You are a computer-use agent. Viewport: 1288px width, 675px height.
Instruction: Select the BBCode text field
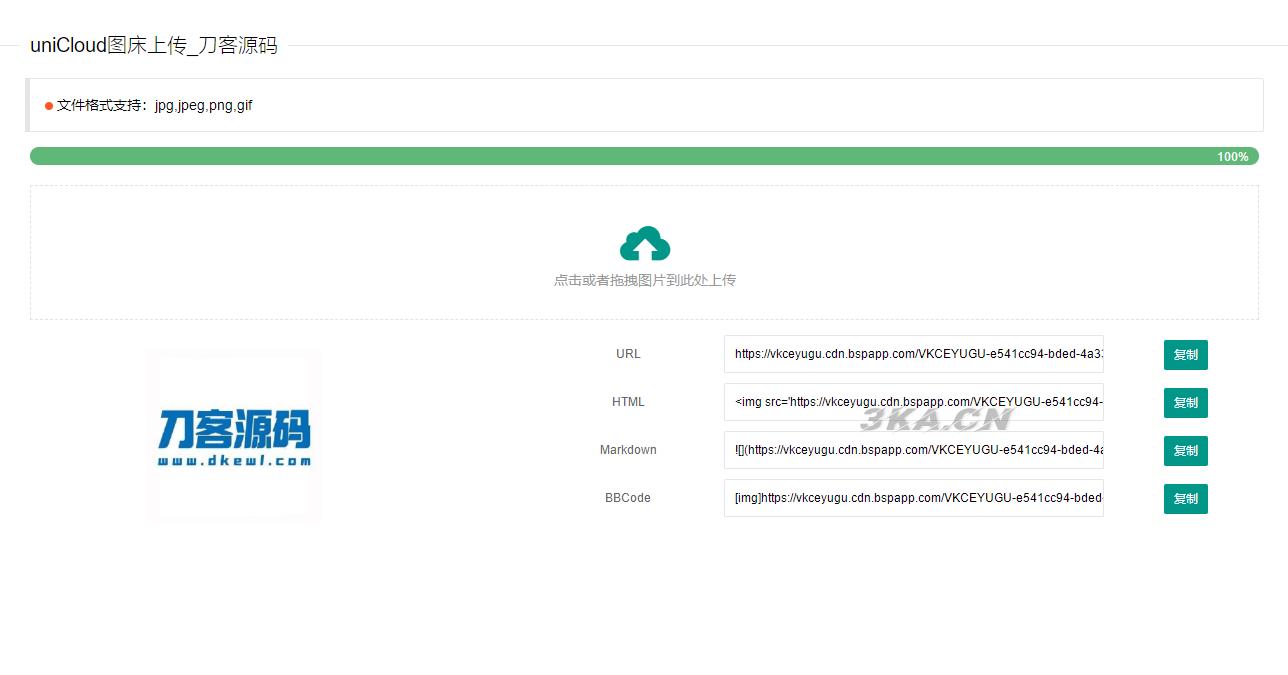[913, 499]
